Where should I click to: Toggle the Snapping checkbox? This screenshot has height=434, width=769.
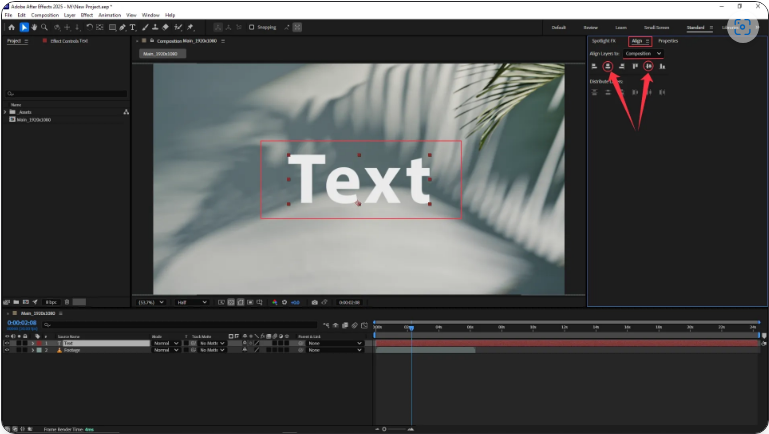tap(252, 27)
